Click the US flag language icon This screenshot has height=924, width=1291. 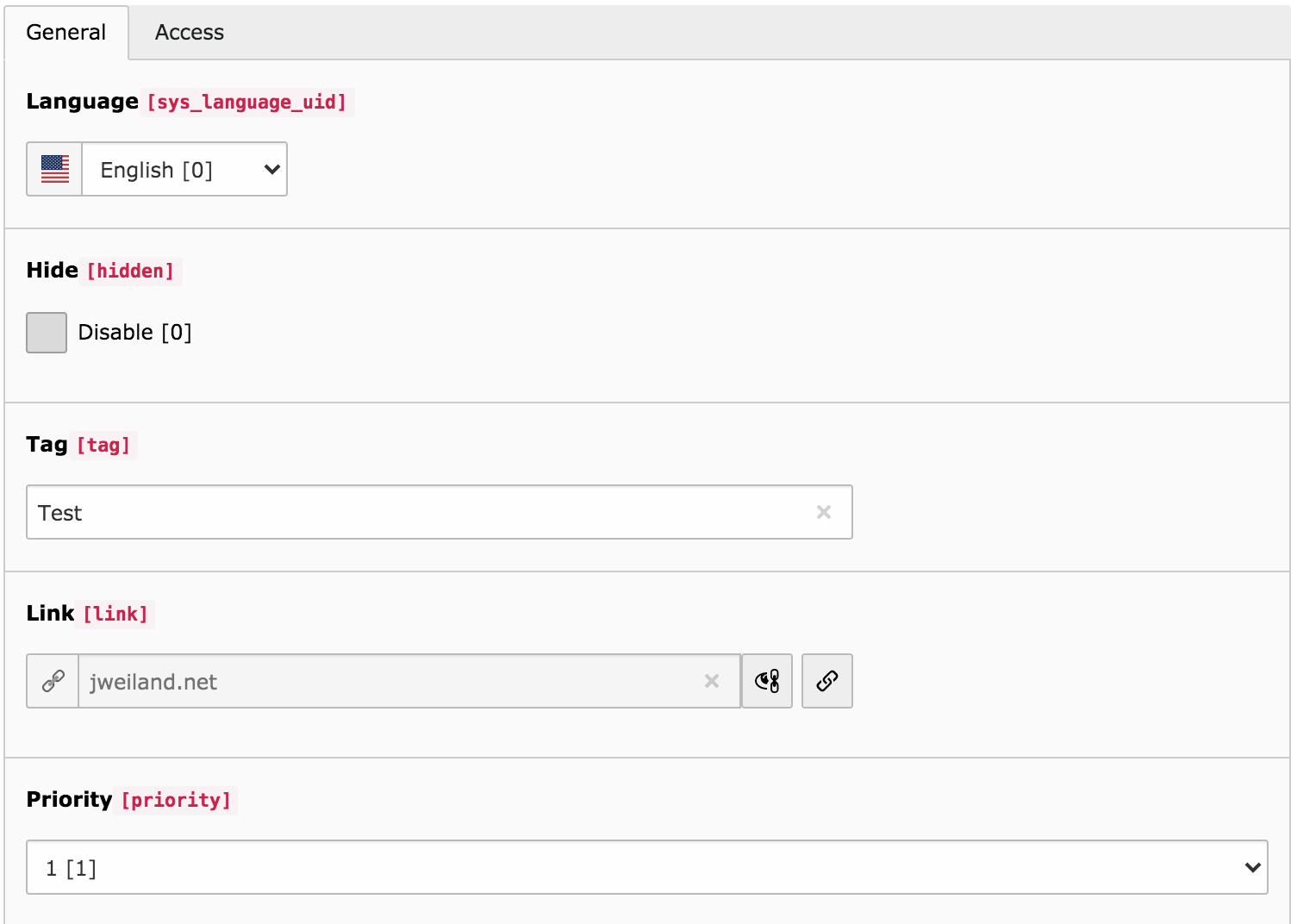[x=54, y=169]
